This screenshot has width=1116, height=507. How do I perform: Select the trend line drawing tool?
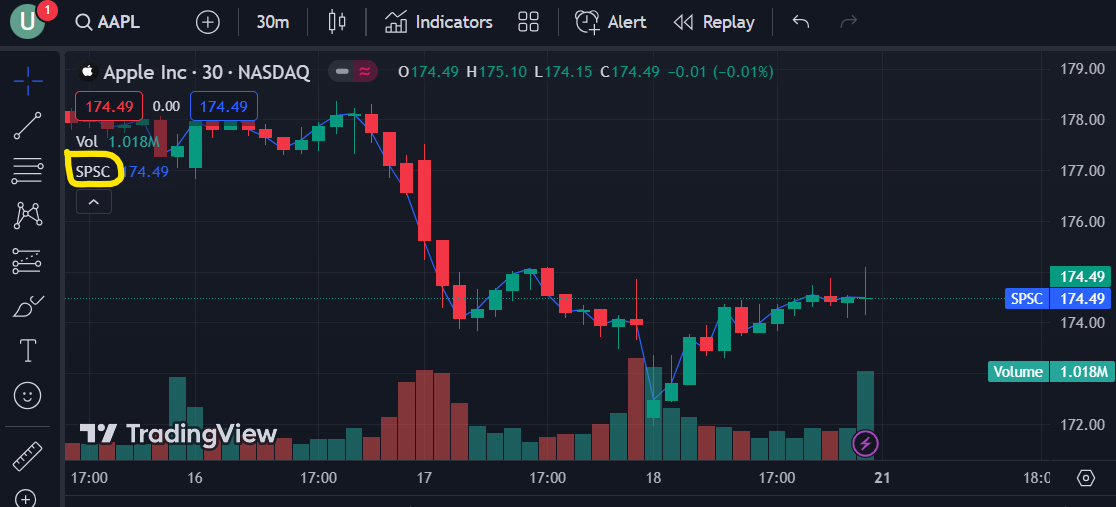click(x=28, y=125)
